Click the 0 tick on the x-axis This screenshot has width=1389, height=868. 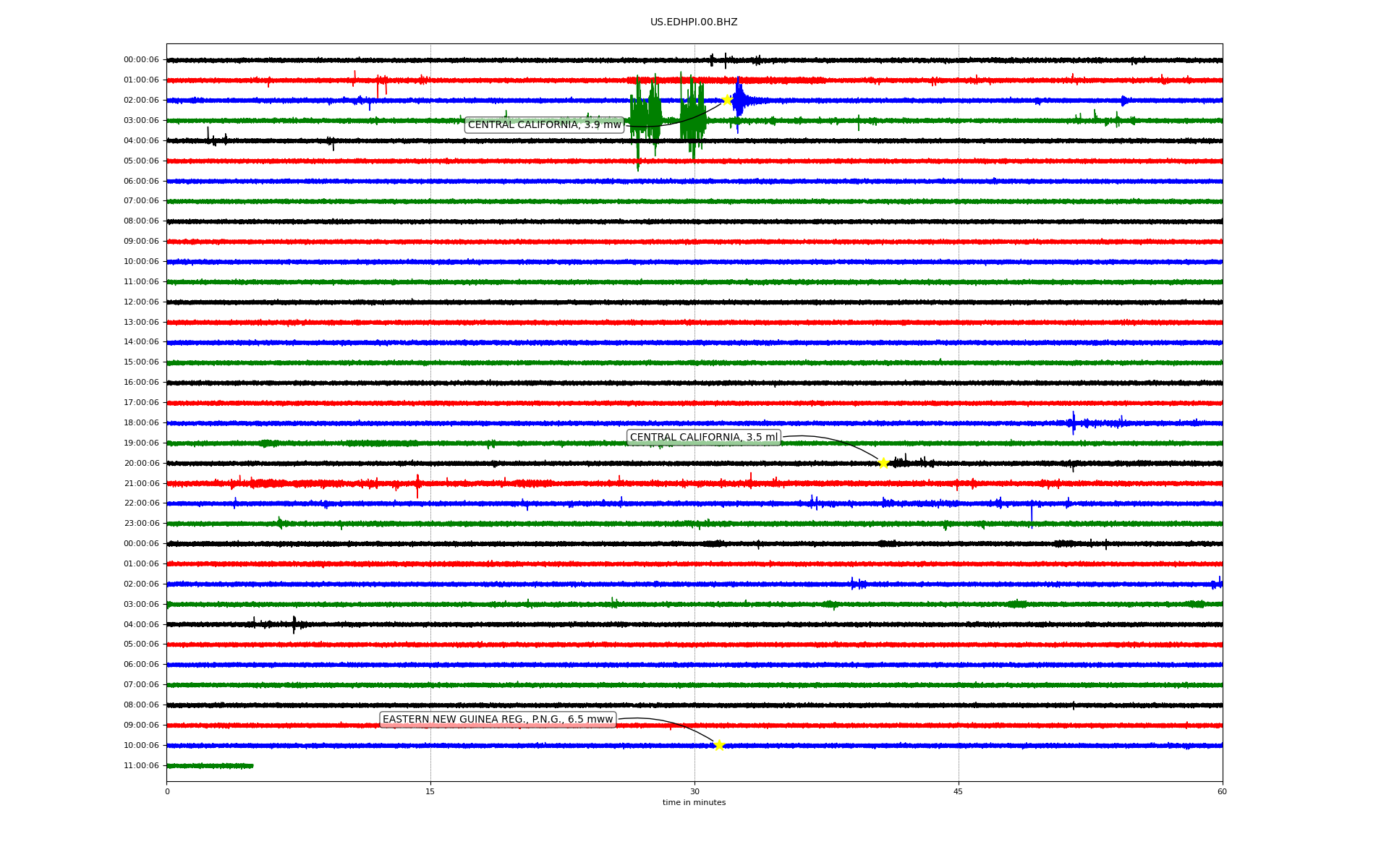click(x=167, y=791)
